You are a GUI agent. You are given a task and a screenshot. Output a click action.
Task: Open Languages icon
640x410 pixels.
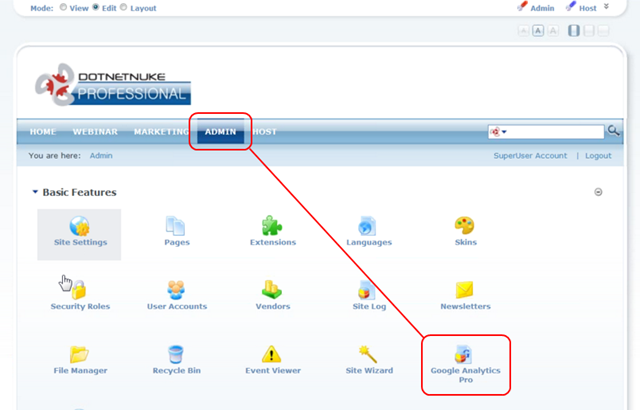pos(367,226)
